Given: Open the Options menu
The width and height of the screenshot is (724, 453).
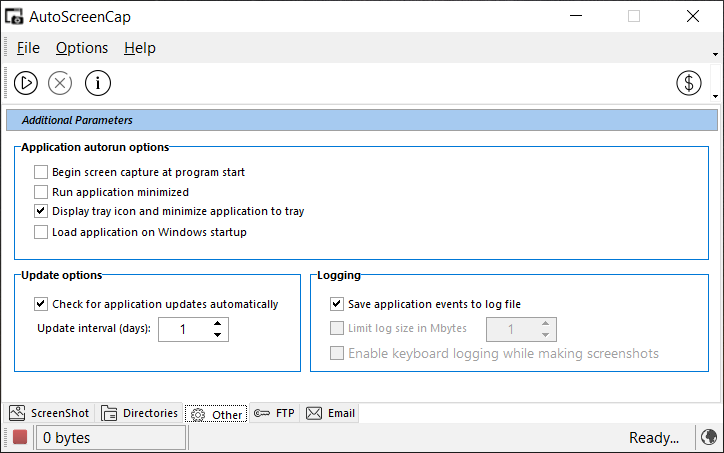Looking at the screenshot, I should [82, 48].
